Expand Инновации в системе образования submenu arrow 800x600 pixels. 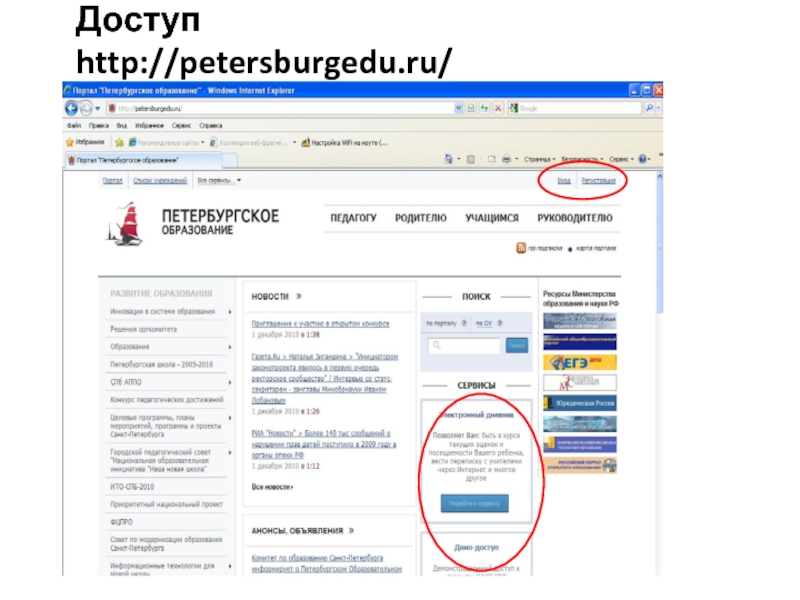tap(230, 312)
